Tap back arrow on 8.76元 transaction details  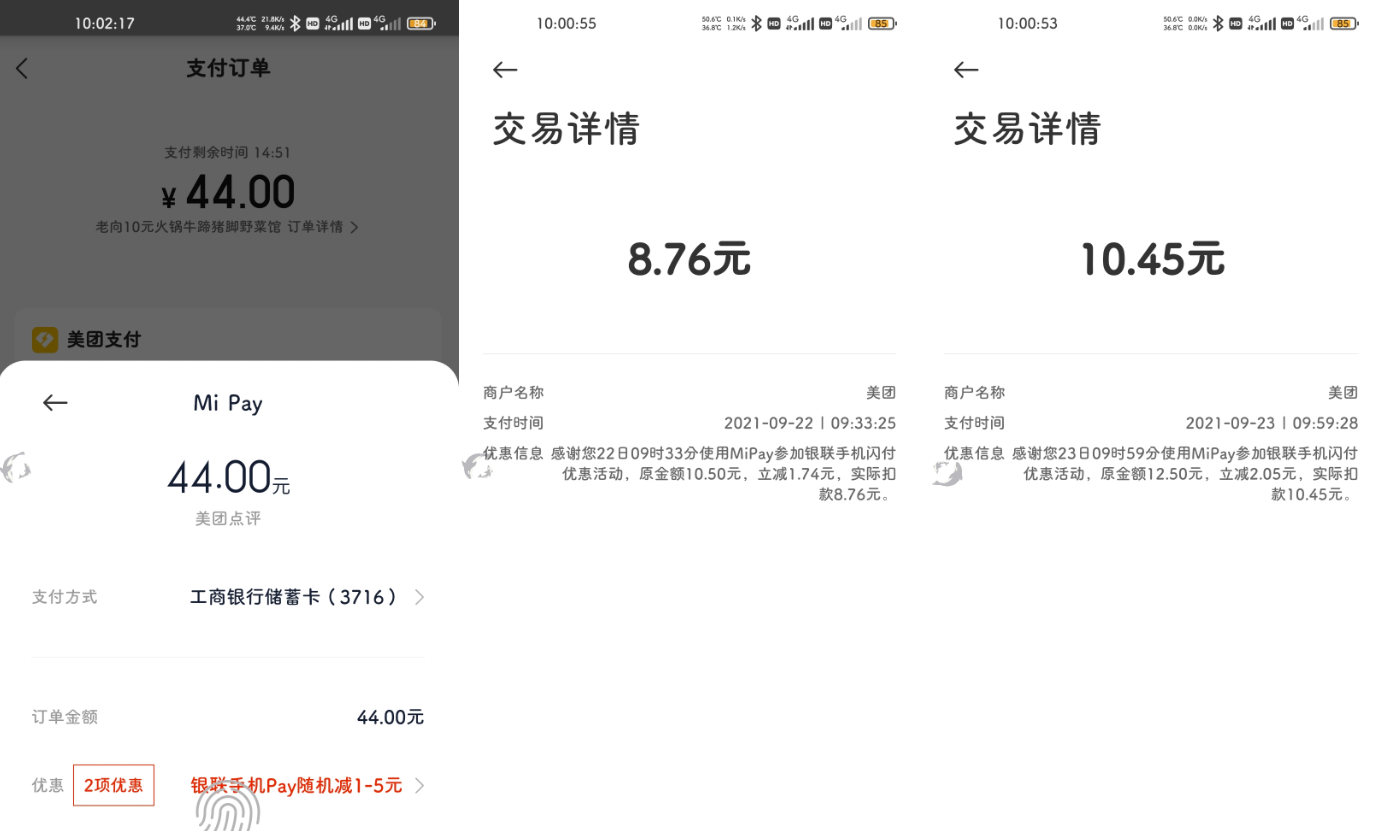[505, 69]
